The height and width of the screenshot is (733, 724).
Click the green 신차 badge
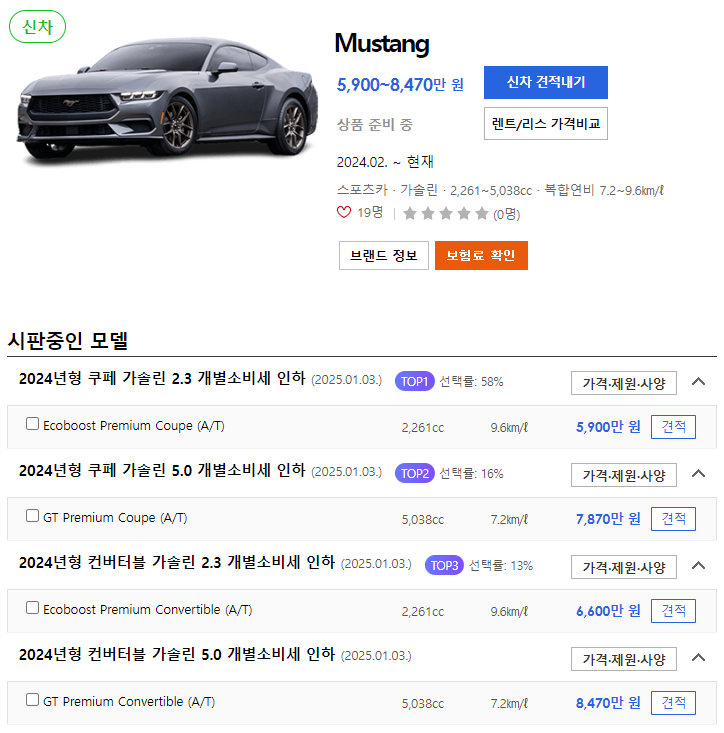coord(37,27)
